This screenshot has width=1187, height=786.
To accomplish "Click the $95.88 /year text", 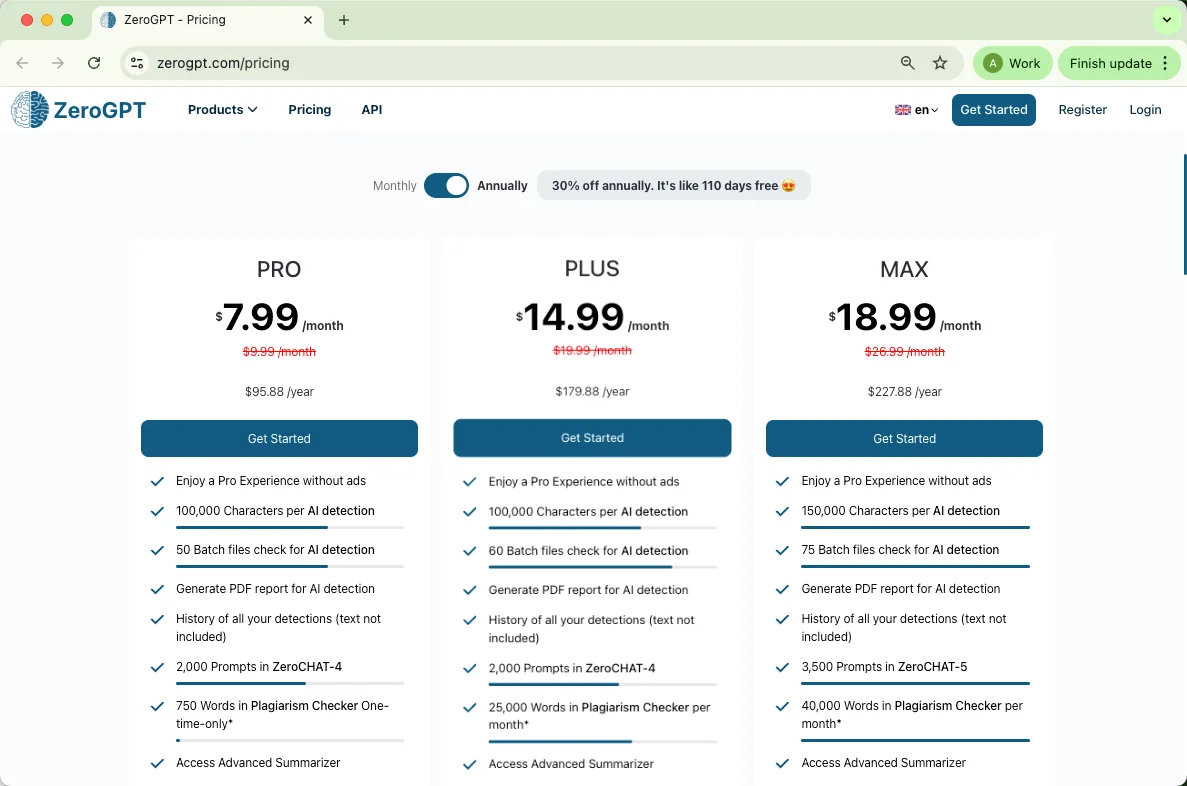I will 279,391.
